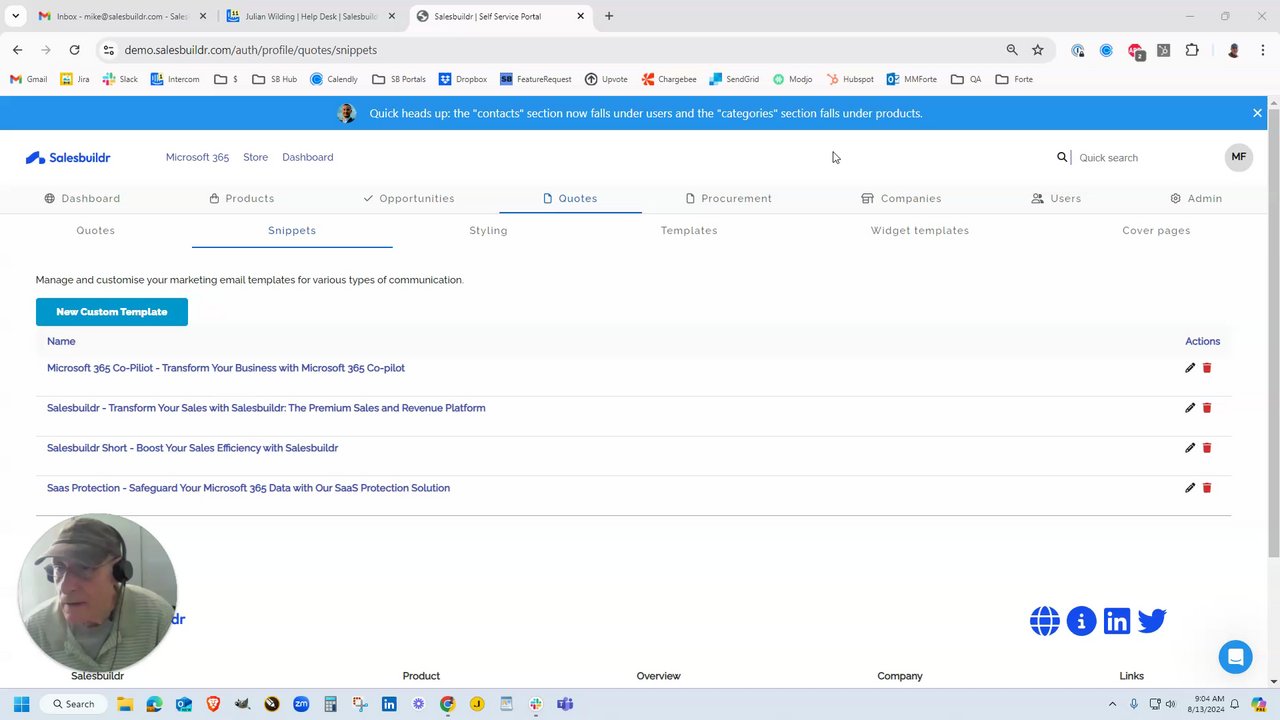
Task: Switch to the Cover pages sub-tab
Action: [1156, 231]
